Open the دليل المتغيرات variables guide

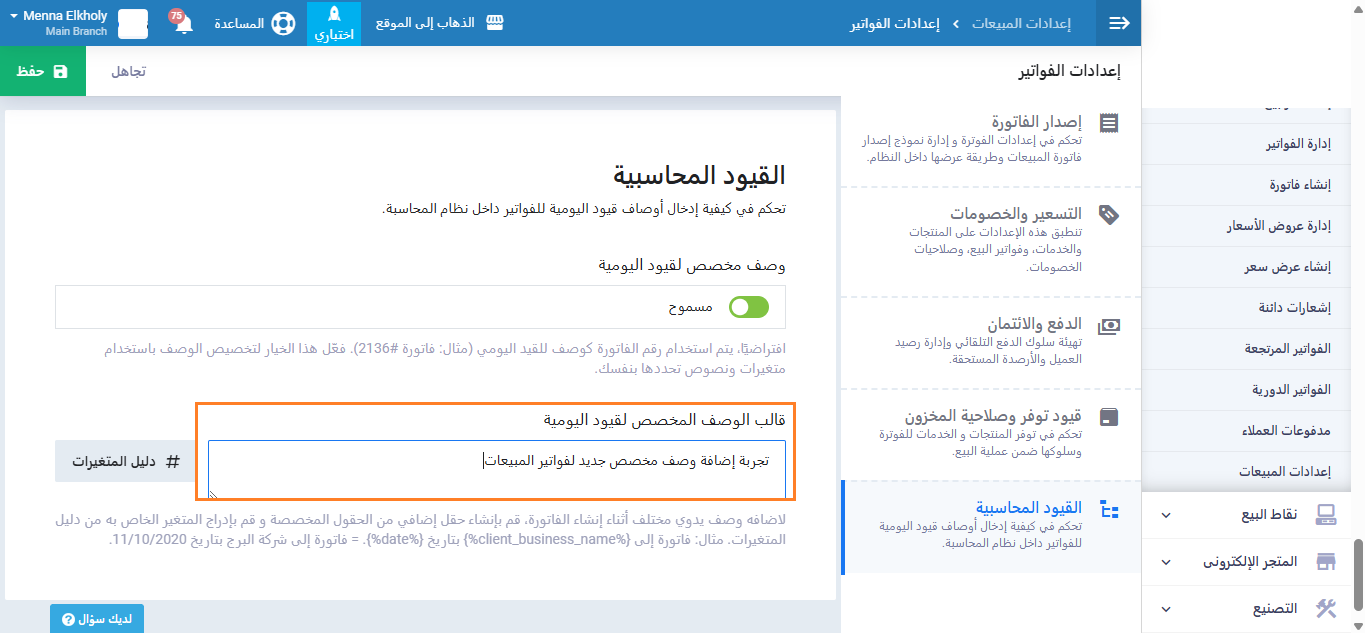pyautogui.click(x=125, y=461)
